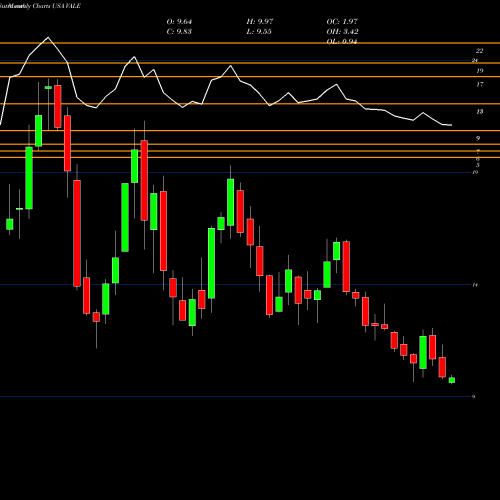
Task: Click the 'L: 9.55' low value
Action: (259, 32)
